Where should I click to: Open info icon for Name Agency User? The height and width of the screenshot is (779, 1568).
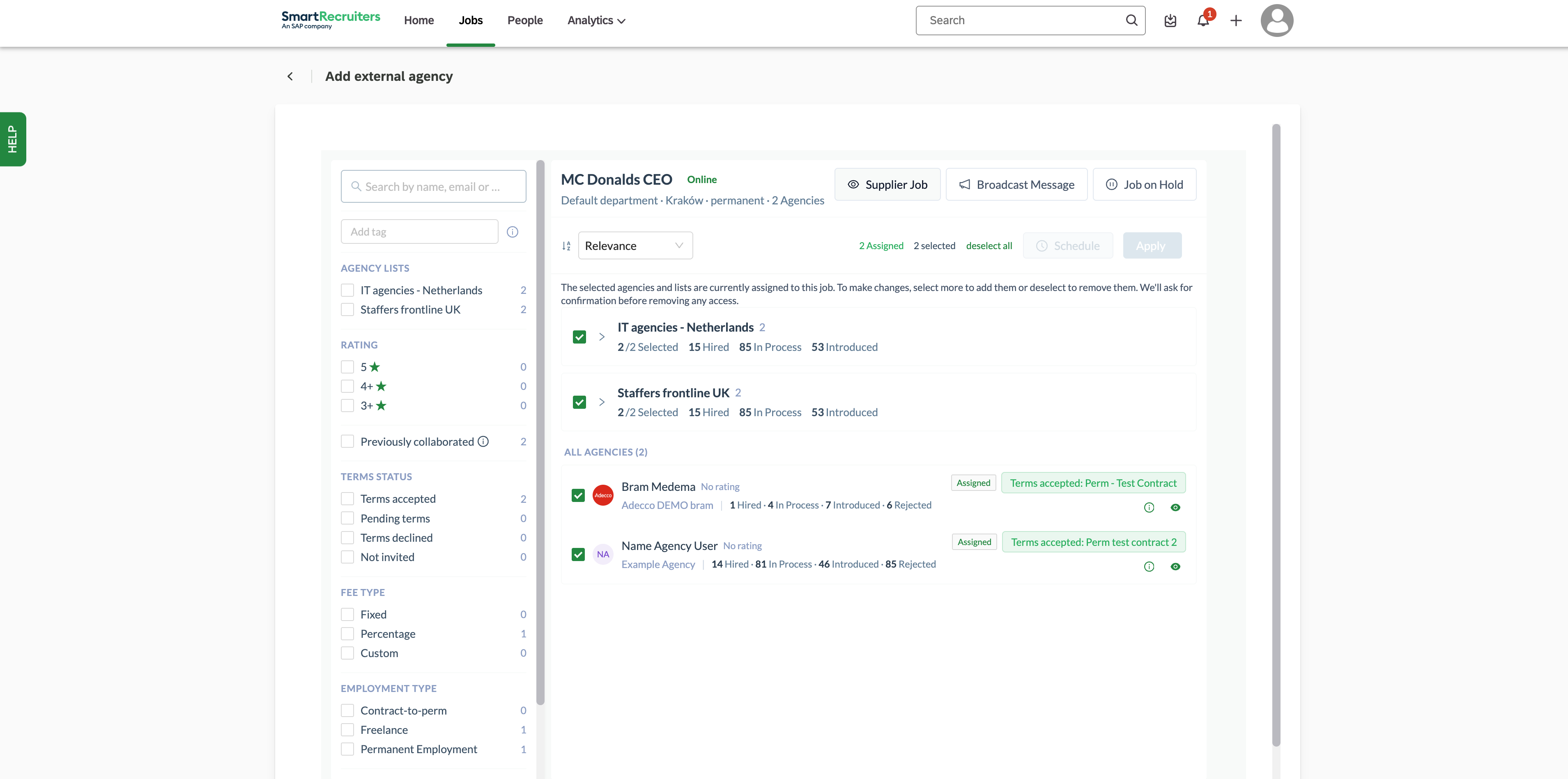point(1149,566)
